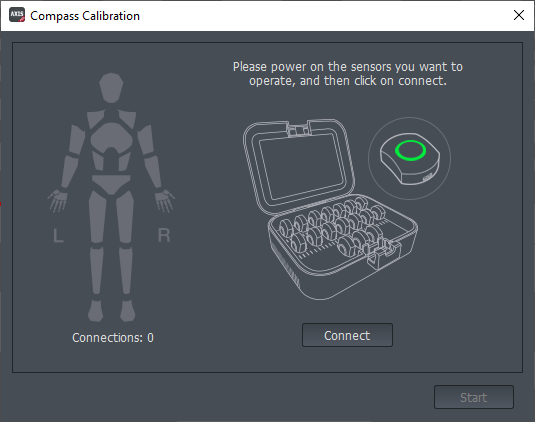Click the AXIS app icon in title bar
The height and width of the screenshot is (422, 535).
(x=17, y=15)
